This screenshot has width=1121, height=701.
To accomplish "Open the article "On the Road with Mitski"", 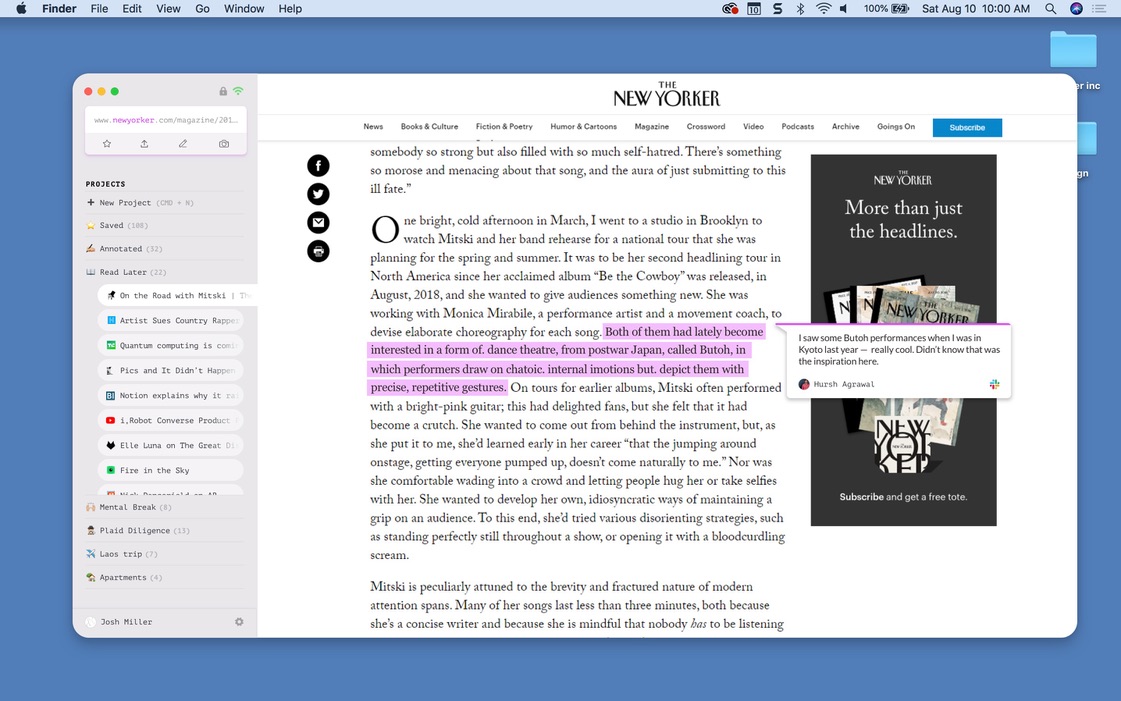I will pyautogui.click(x=177, y=296).
